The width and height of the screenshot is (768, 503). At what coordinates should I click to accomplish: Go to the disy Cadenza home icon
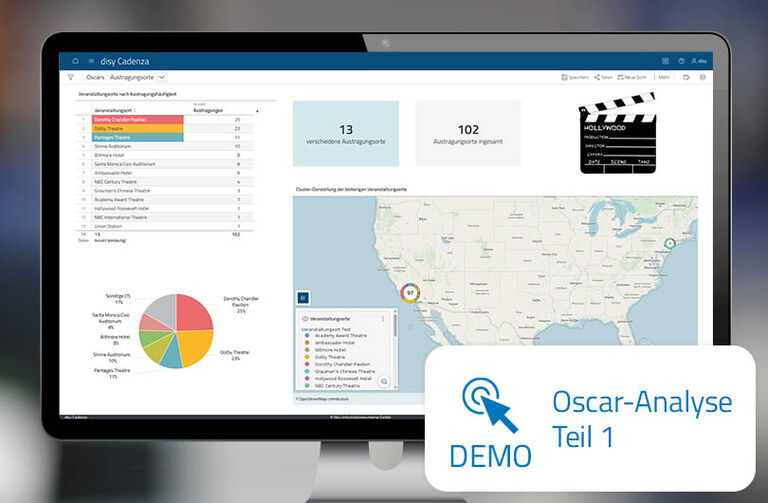pyautogui.click(x=75, y=61)
